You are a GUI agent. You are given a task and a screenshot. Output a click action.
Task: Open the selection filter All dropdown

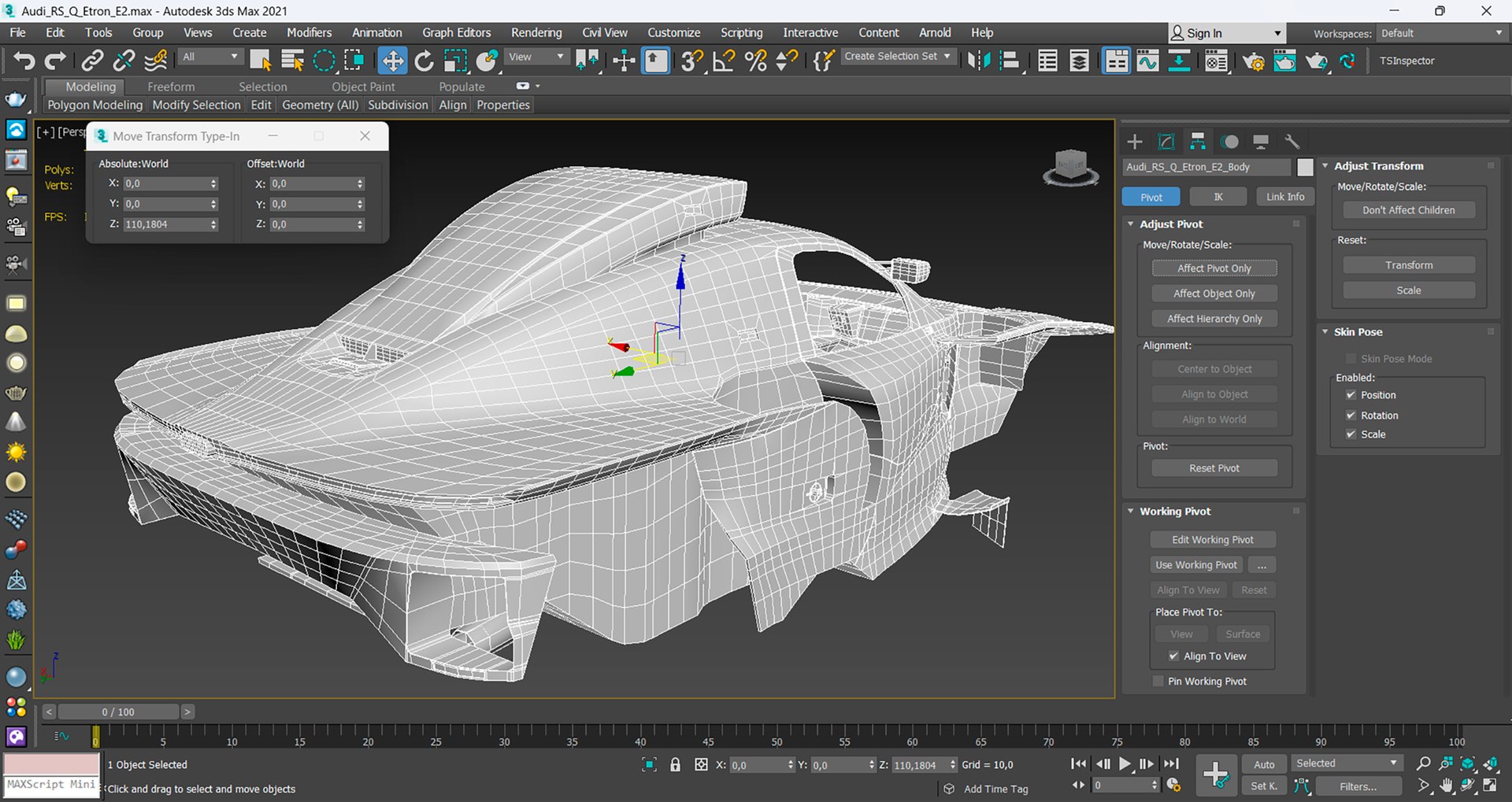pyautogui.click(x=209, y=57)
